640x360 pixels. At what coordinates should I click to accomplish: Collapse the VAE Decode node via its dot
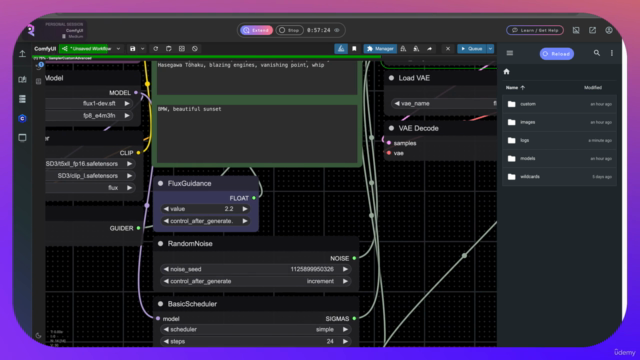[x=391, y=128]
